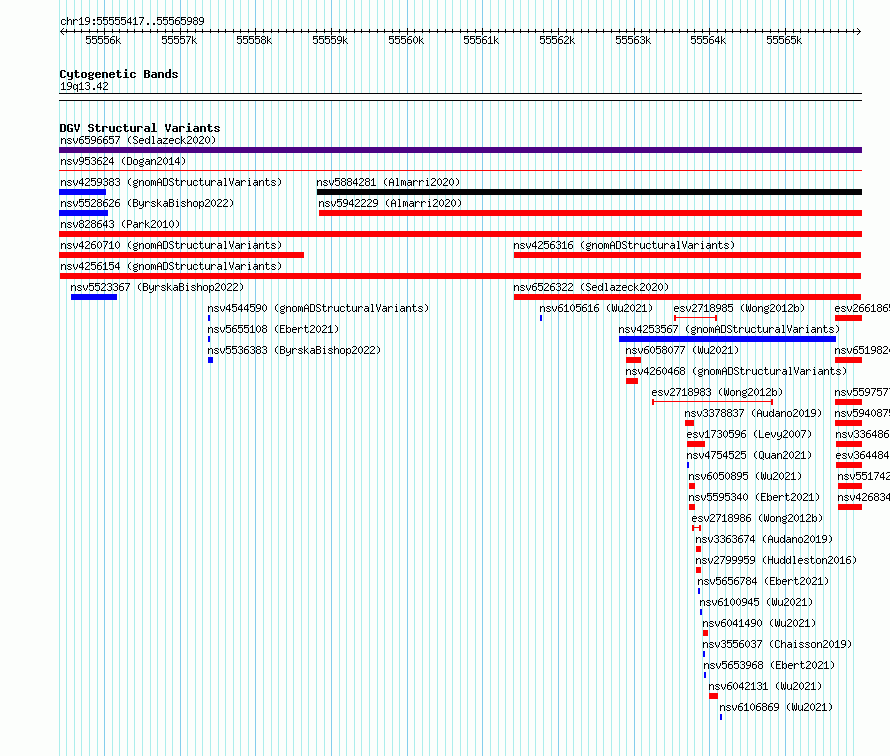This screenshot has width=890, height=756.
Task: Open variant nsv3363674 (Audano2019) label
Action: point(764,539)
